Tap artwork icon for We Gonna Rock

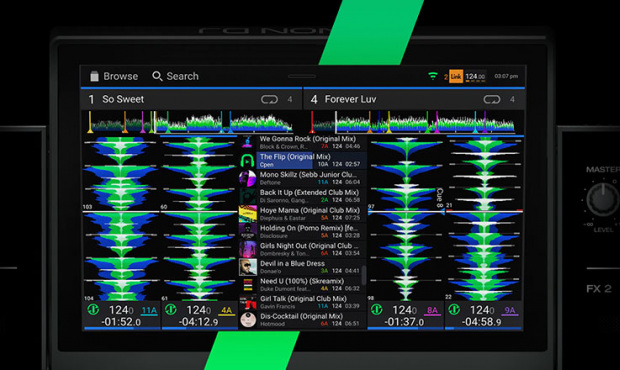[248, 142]
